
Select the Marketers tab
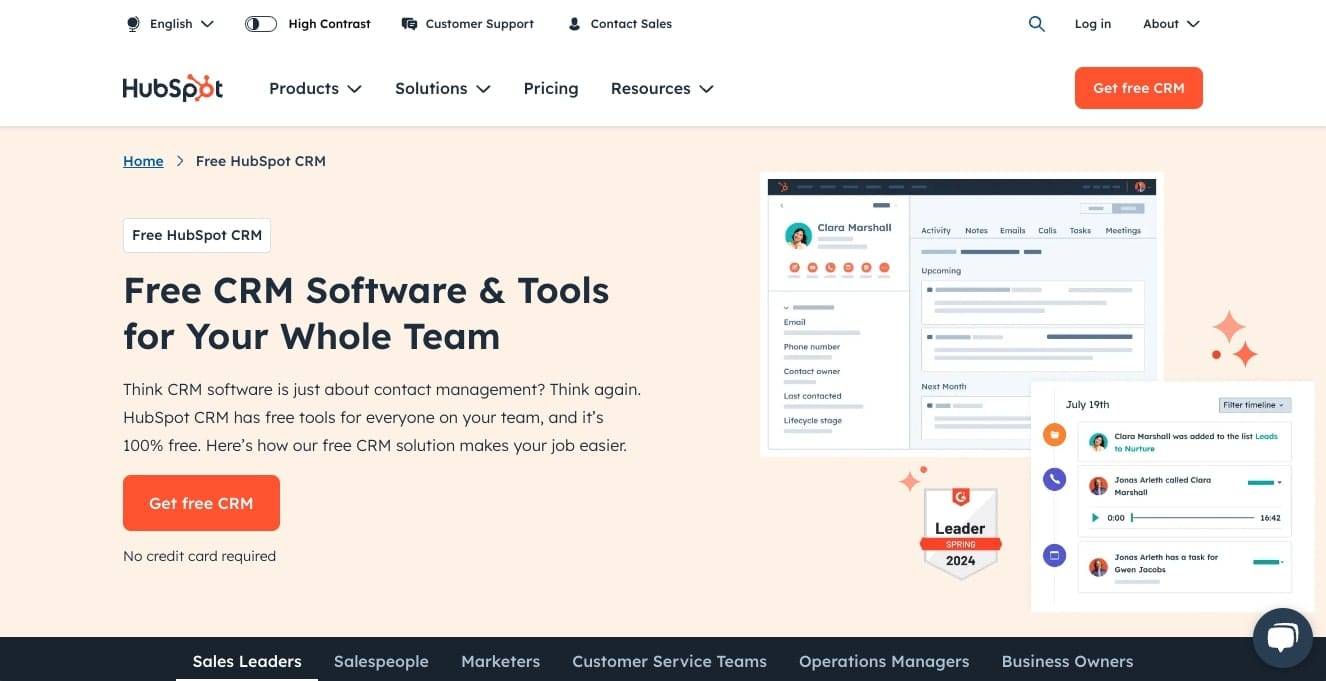500,661
